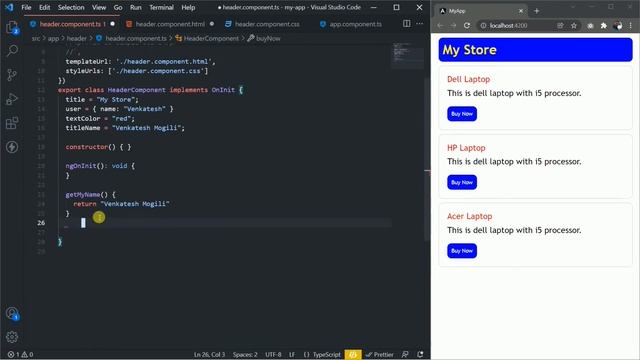This screenshot has height=360, width=640.
Task: Open a new browser tab
Action: [x=536, y=11]
